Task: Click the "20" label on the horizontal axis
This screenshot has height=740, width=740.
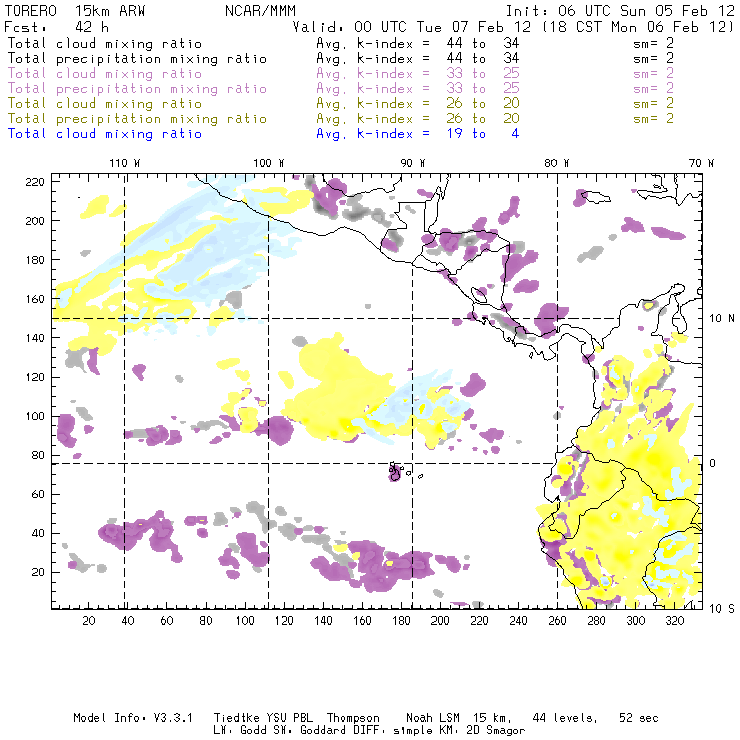Action: (x=89, y=621)
